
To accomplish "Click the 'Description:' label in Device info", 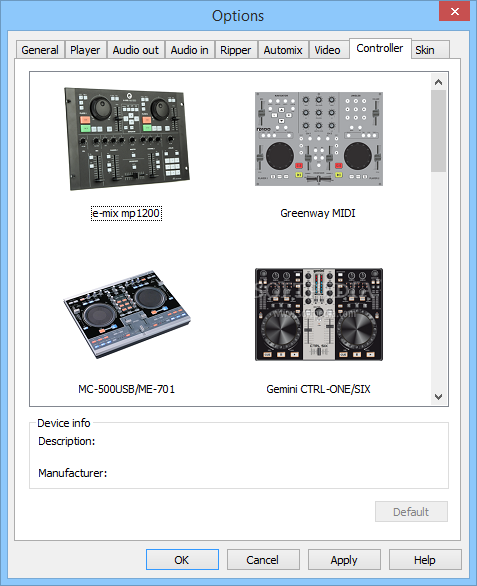I will [67, 441].
